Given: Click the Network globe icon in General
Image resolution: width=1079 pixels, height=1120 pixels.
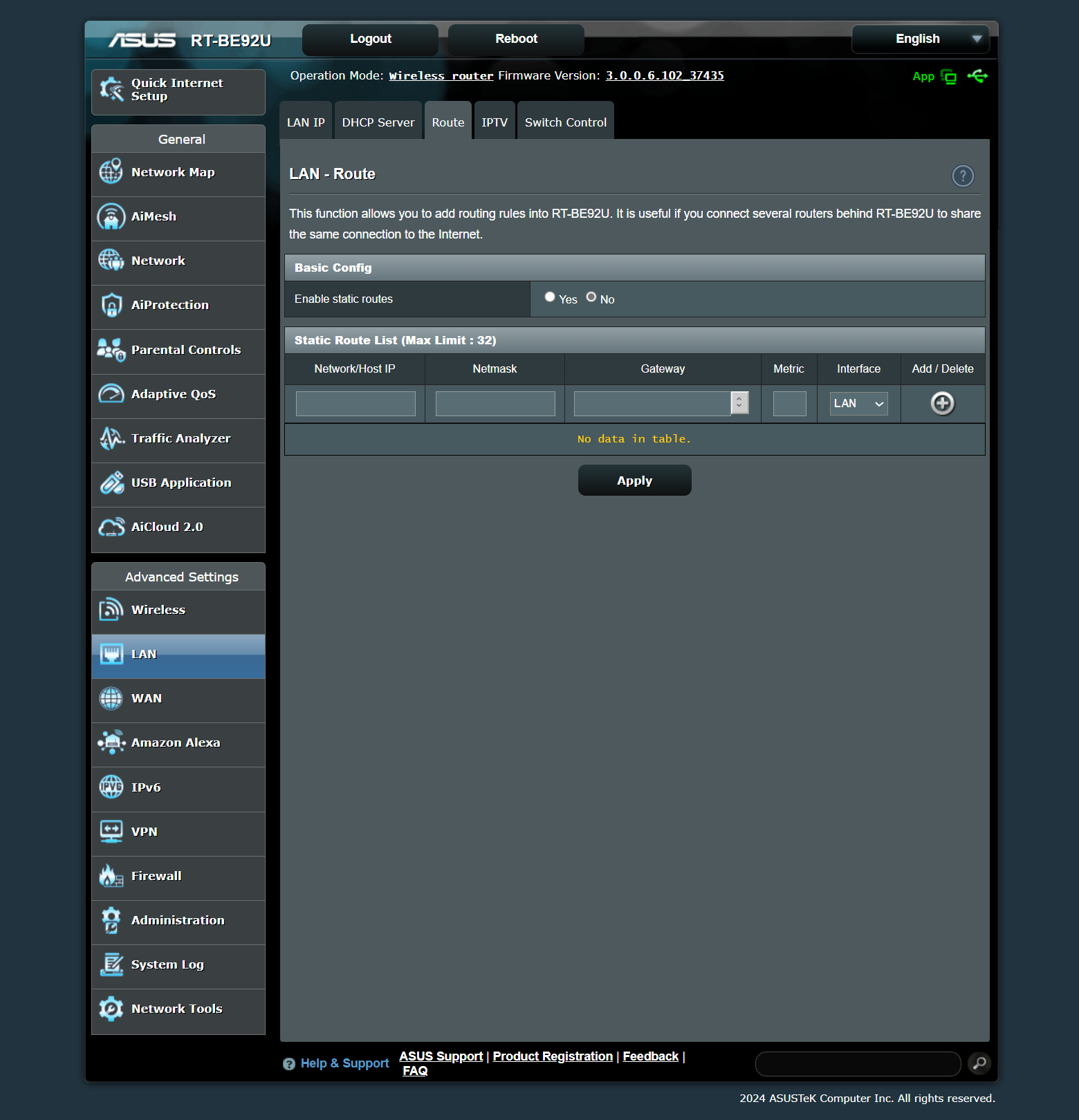Looking at the screenshot, I should click(x=111, y=261).
